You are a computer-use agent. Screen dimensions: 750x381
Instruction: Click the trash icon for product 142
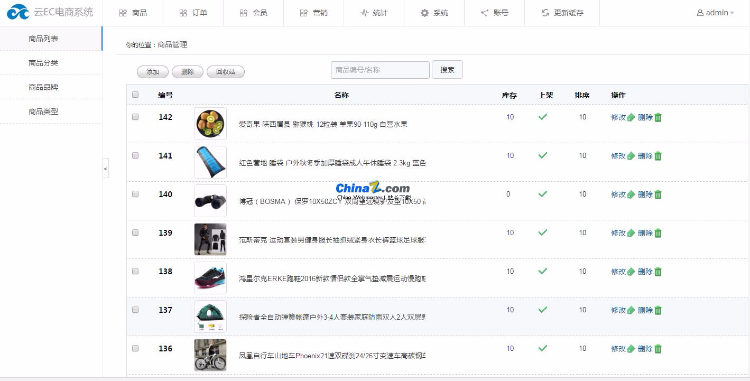(x=658, y=117)
